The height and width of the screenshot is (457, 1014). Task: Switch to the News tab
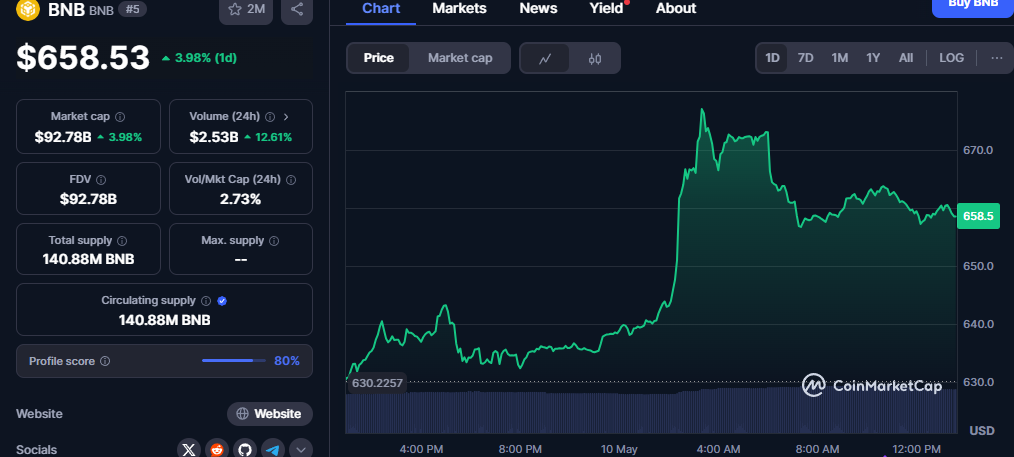coord(538,9)
